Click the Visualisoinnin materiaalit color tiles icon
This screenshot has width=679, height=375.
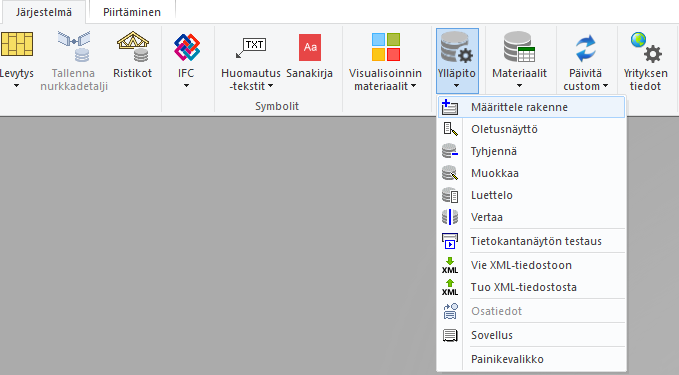pyautogui.click(x=385, y=47)
